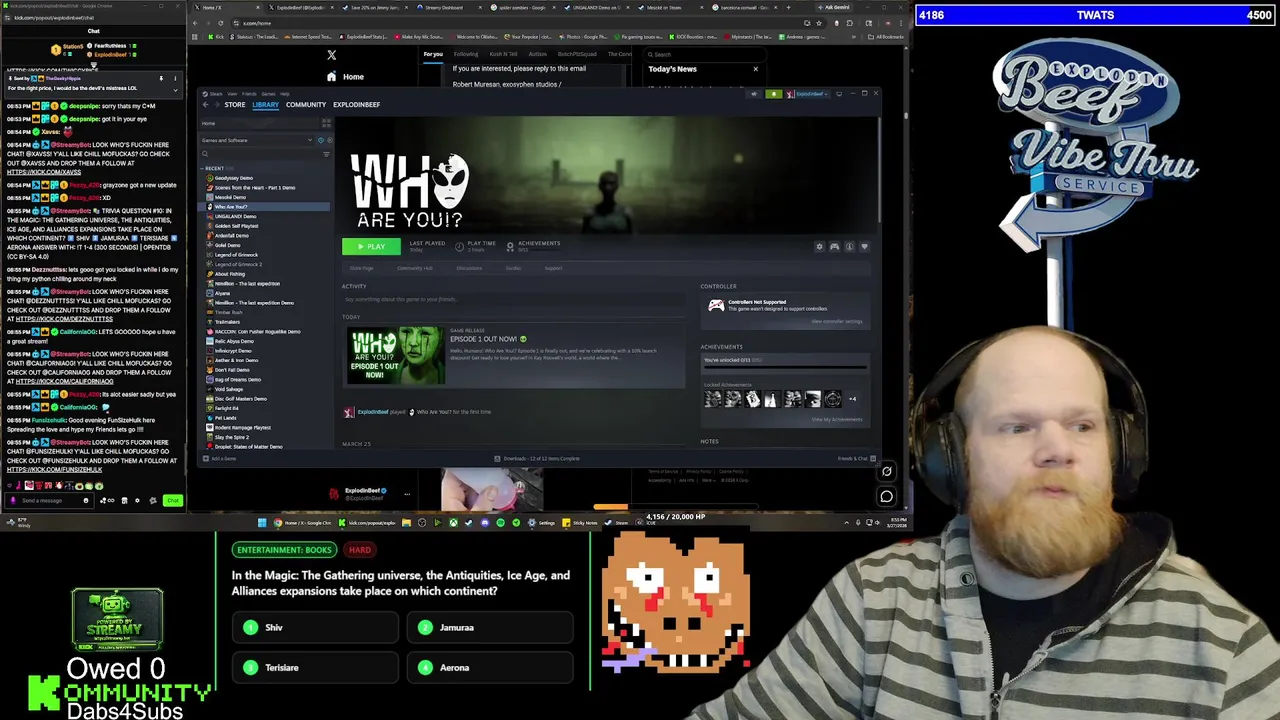Screen dimensions: 1280x720
Task: Click the Kick chat Send a message field
Action: (50, 500)
